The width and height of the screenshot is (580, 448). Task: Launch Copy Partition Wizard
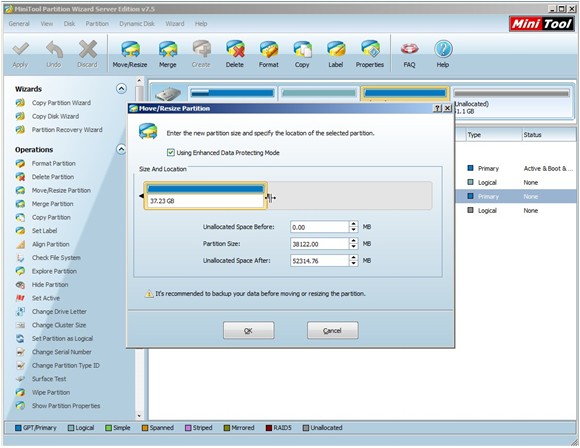(x=61, y=103)
